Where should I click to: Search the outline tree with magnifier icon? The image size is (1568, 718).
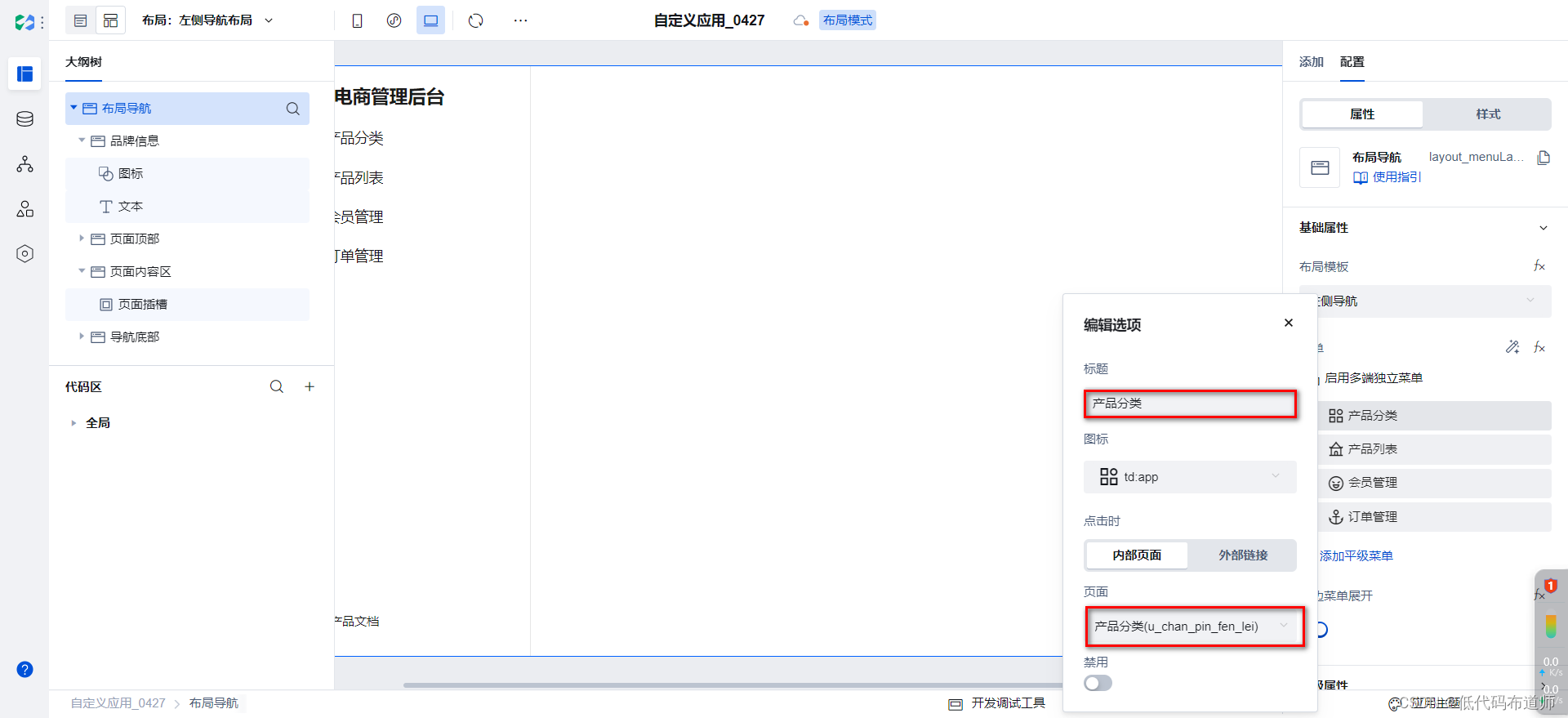292,109
